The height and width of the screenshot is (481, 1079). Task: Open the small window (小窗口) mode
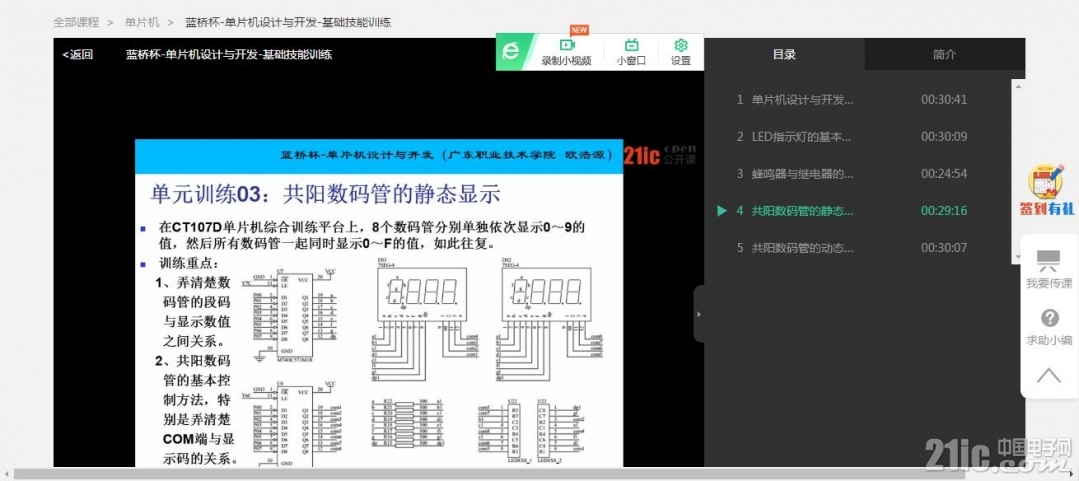(631, 52)
